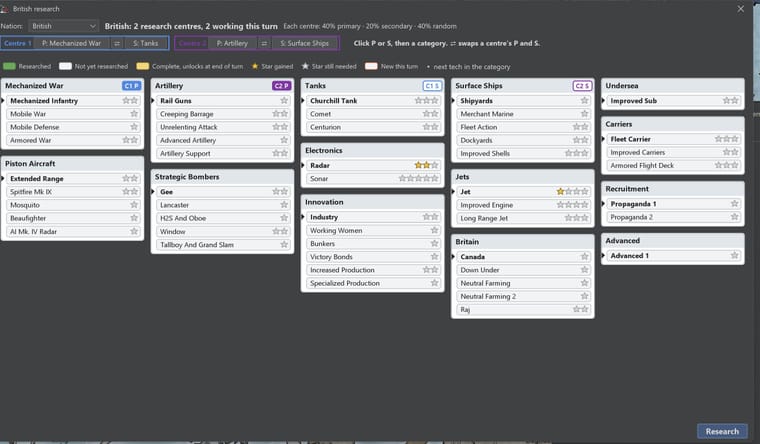Select the Lancaster tech row
This screenshot has width=760, height=444.
(222, 205)
